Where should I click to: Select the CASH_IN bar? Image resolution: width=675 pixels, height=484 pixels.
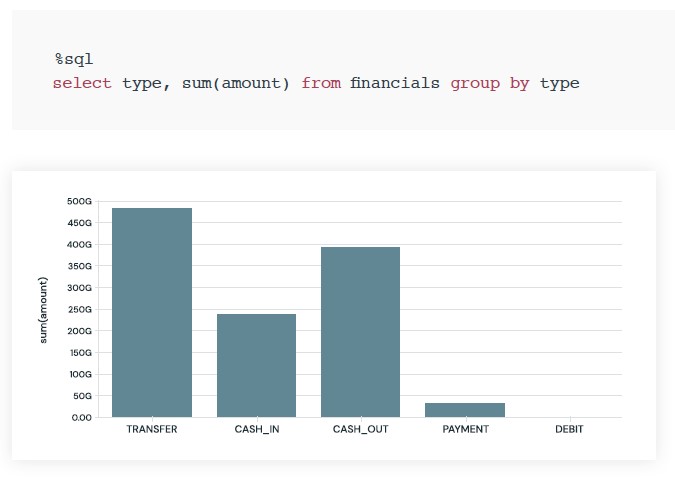(x=257, y=366)
